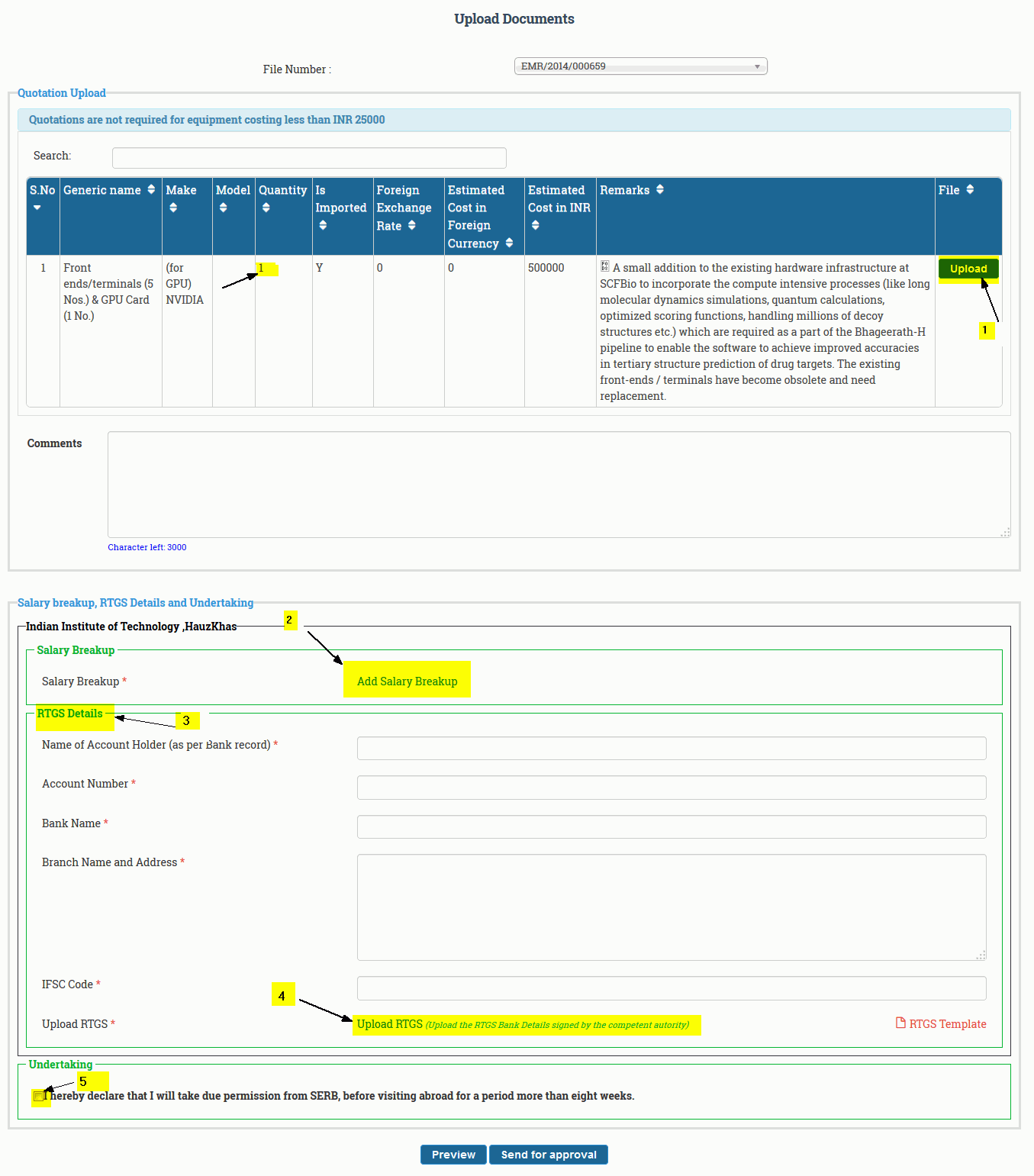
Task: Click the green Upload quotation button
Action: (968, 269)
